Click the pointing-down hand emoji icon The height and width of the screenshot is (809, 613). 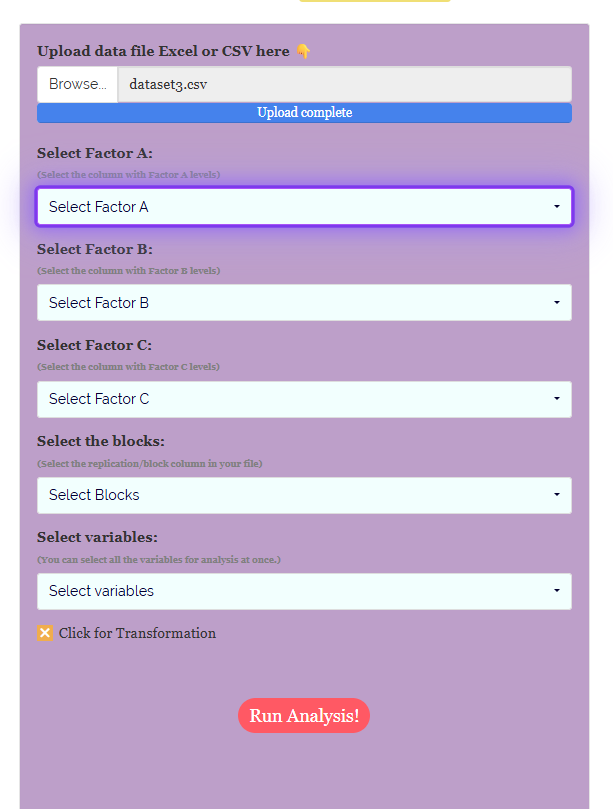point(303,51)
